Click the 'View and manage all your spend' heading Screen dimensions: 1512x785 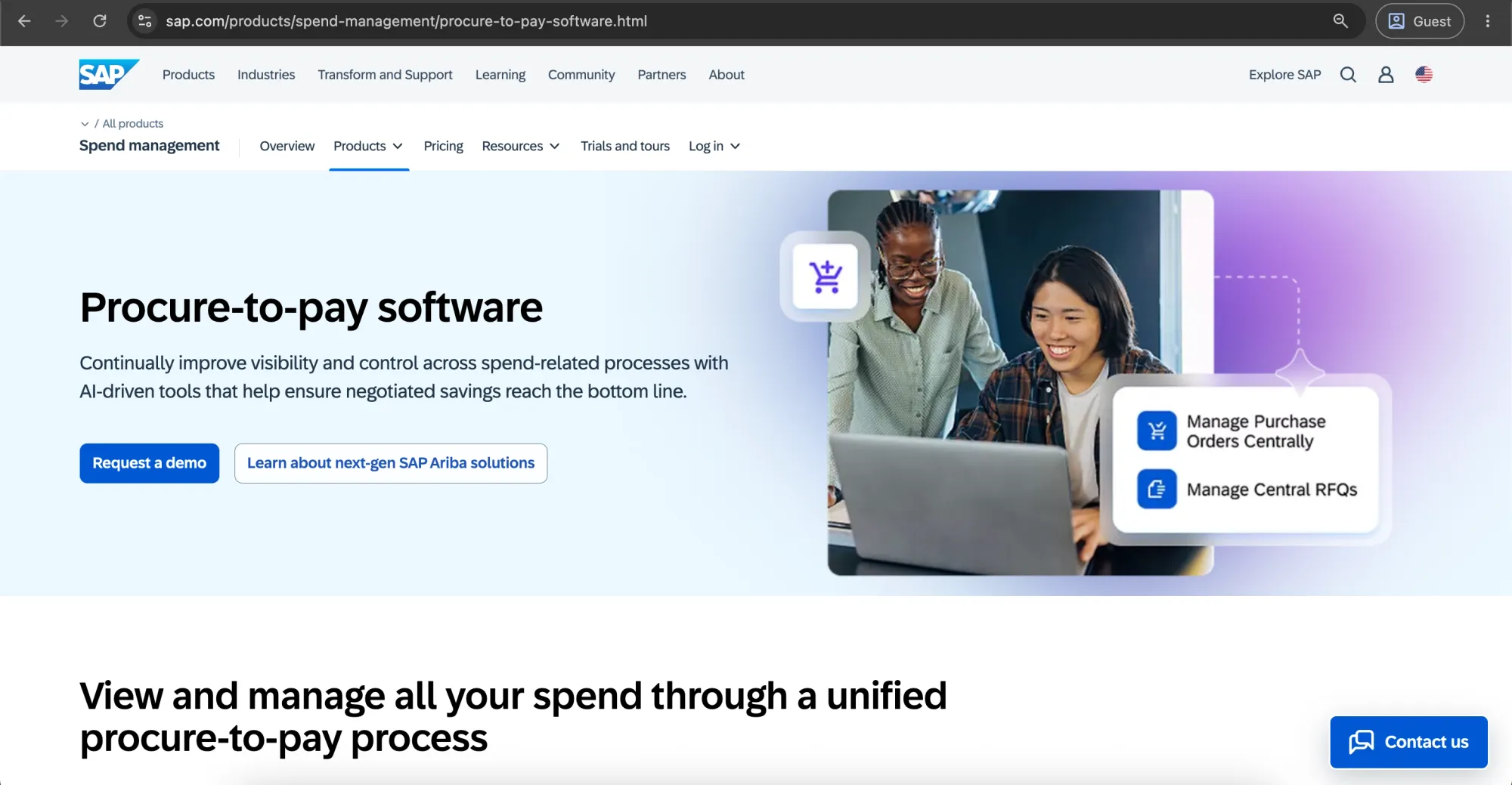(x=513, y=717)
